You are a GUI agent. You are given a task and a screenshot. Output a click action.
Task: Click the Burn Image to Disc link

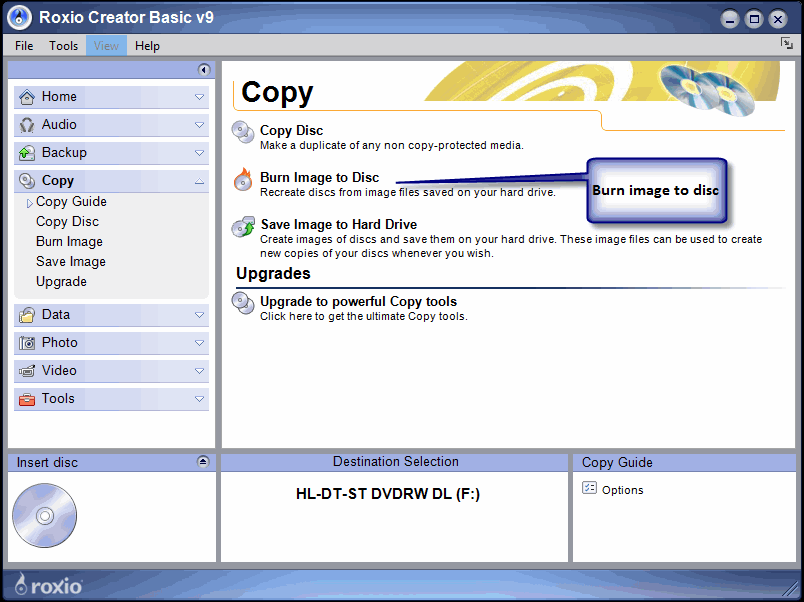click(x=319, y=177)
